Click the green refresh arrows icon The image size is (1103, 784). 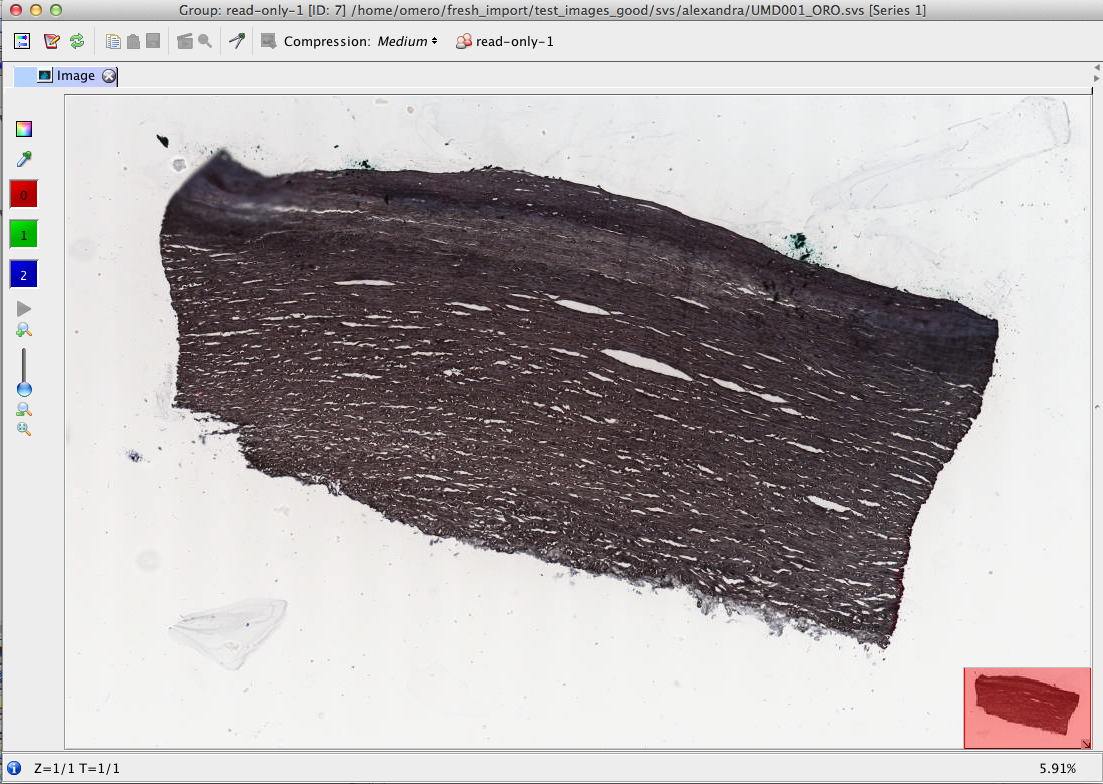point(77,41)
